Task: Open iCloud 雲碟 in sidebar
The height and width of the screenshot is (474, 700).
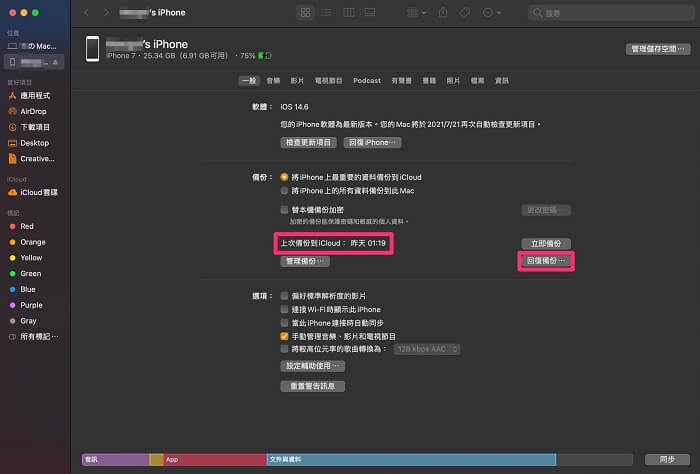Action: pyautogui.click(x=34, y=192)
